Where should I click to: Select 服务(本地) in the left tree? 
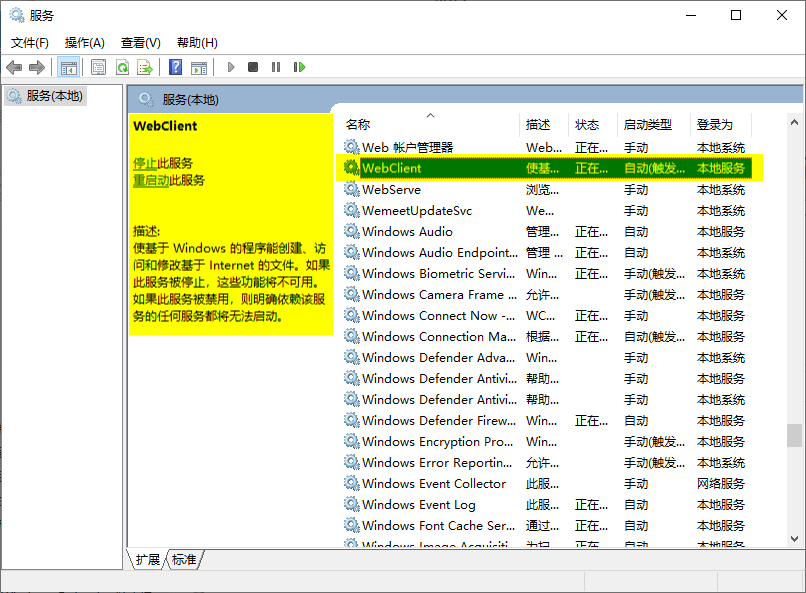(54, 96)
